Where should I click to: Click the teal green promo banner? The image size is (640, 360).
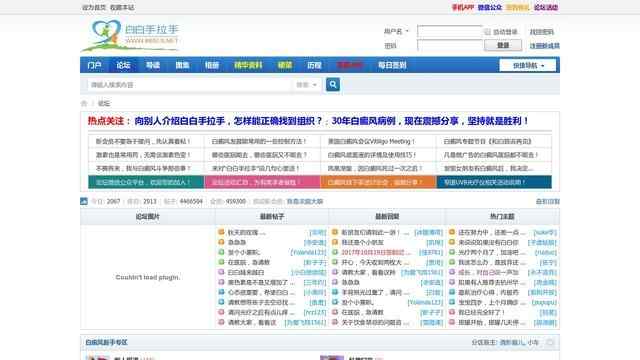click(x=146, y=182)
